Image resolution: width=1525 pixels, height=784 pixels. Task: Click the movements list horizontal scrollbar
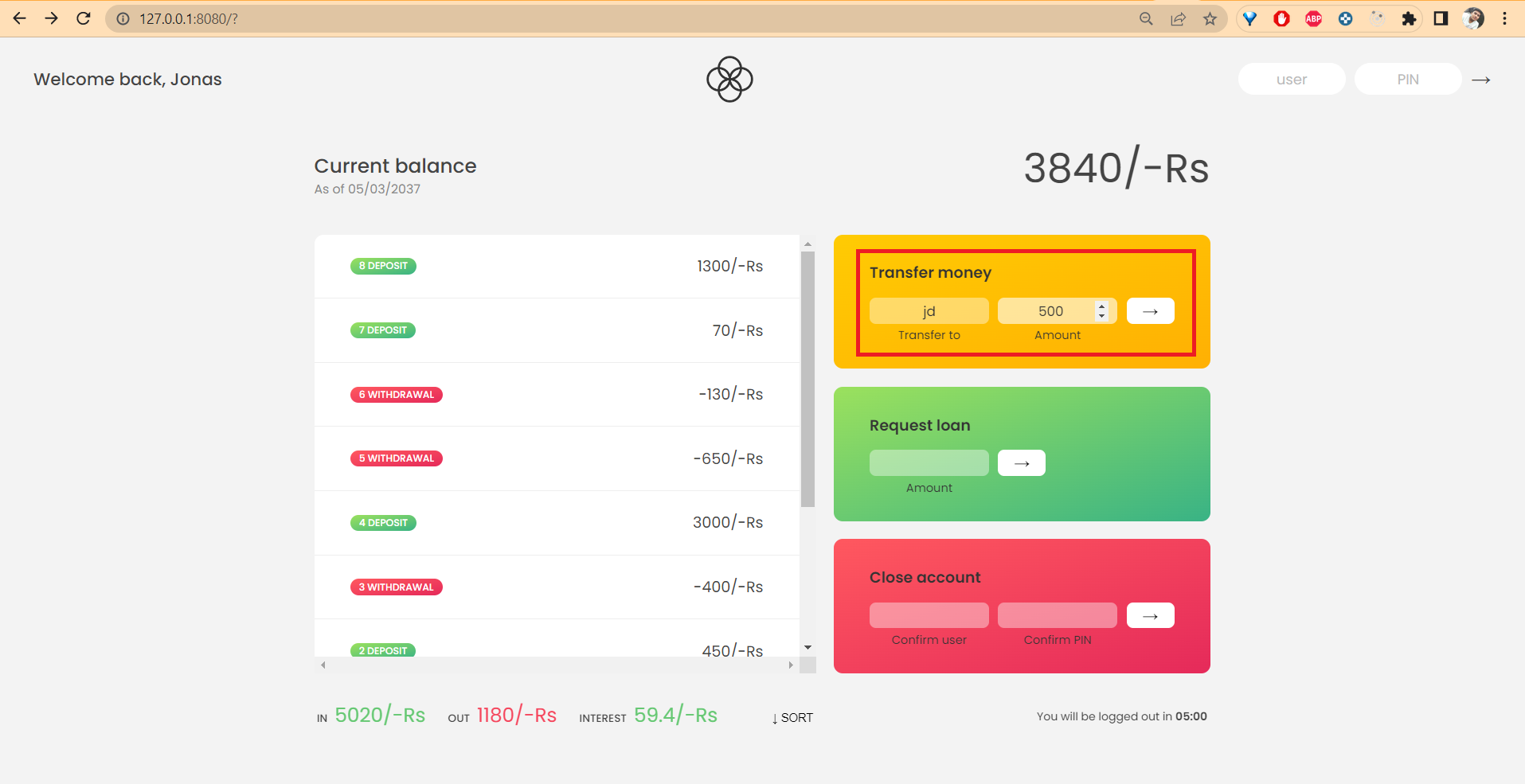point(557,665)
